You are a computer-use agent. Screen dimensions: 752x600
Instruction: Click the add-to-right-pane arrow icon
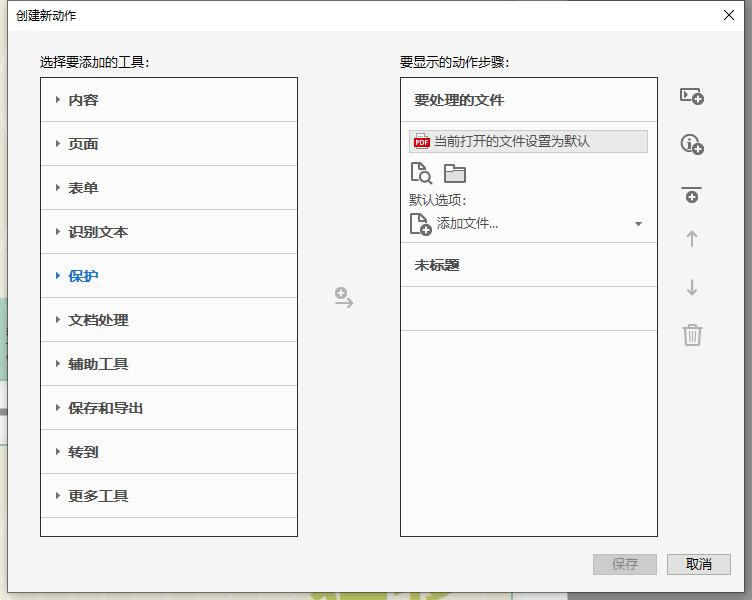coord(343,297)
